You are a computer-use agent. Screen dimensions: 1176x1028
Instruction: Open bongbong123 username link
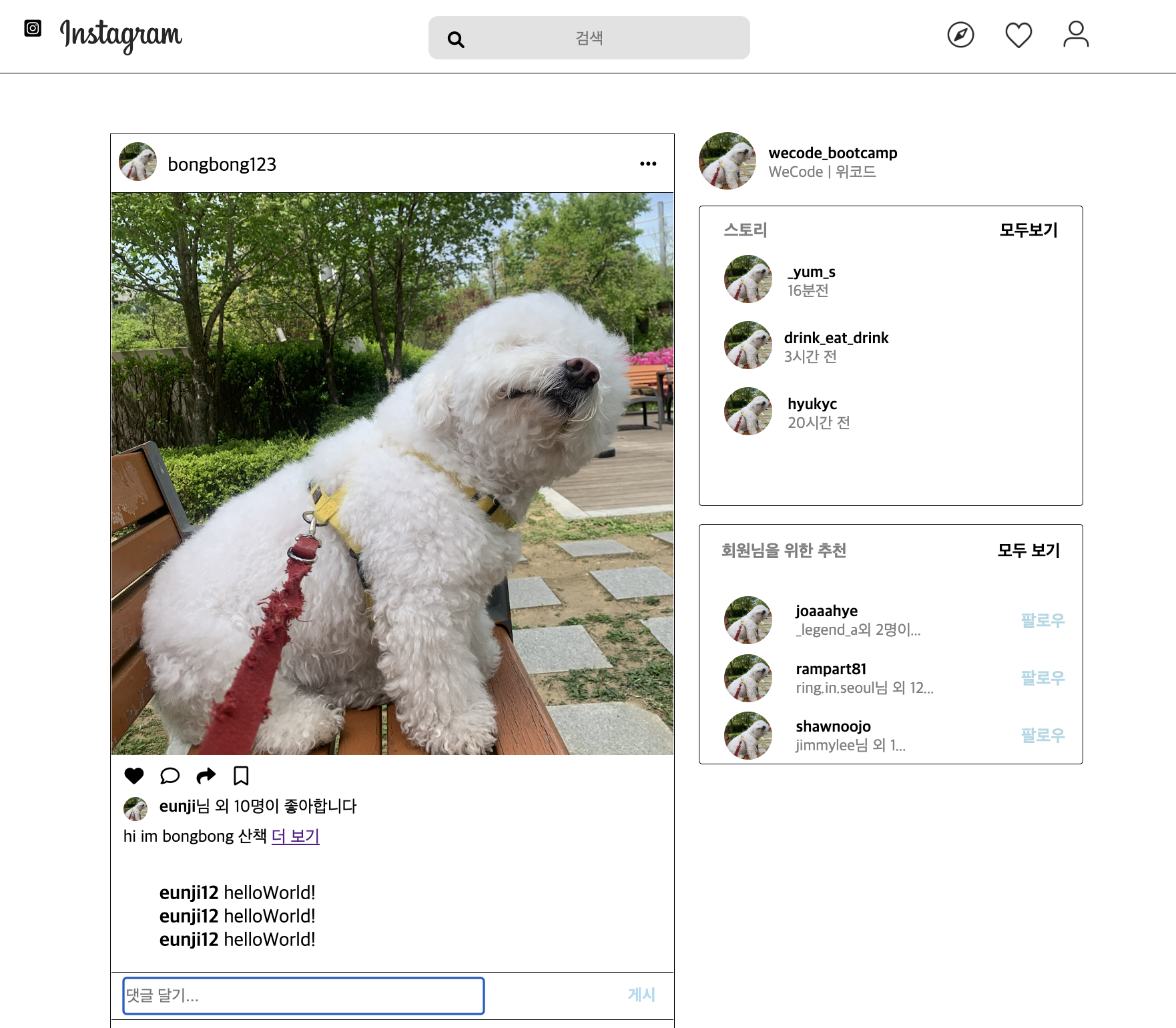[222, 164]
